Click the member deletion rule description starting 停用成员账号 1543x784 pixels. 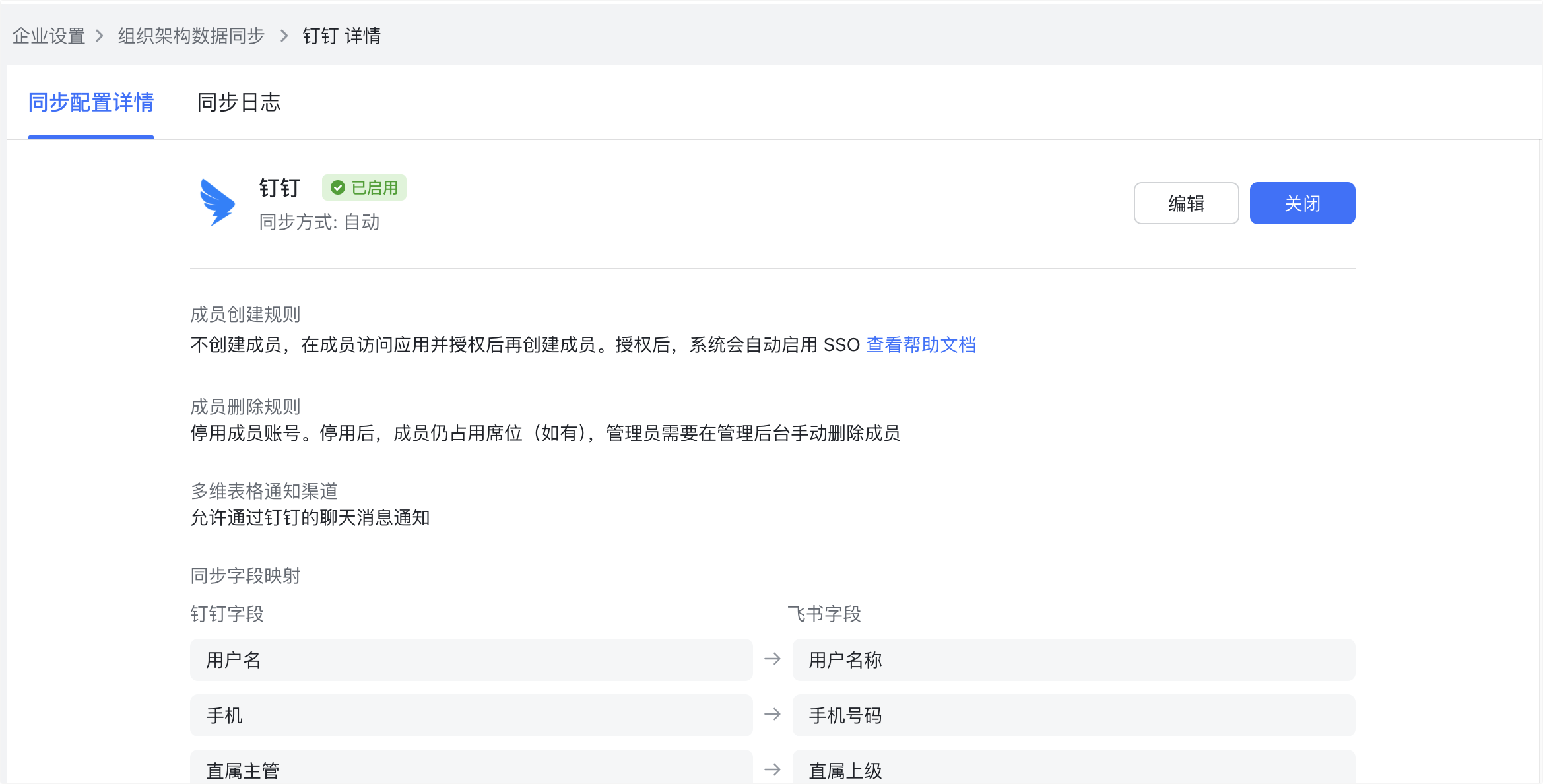point(545,433)
